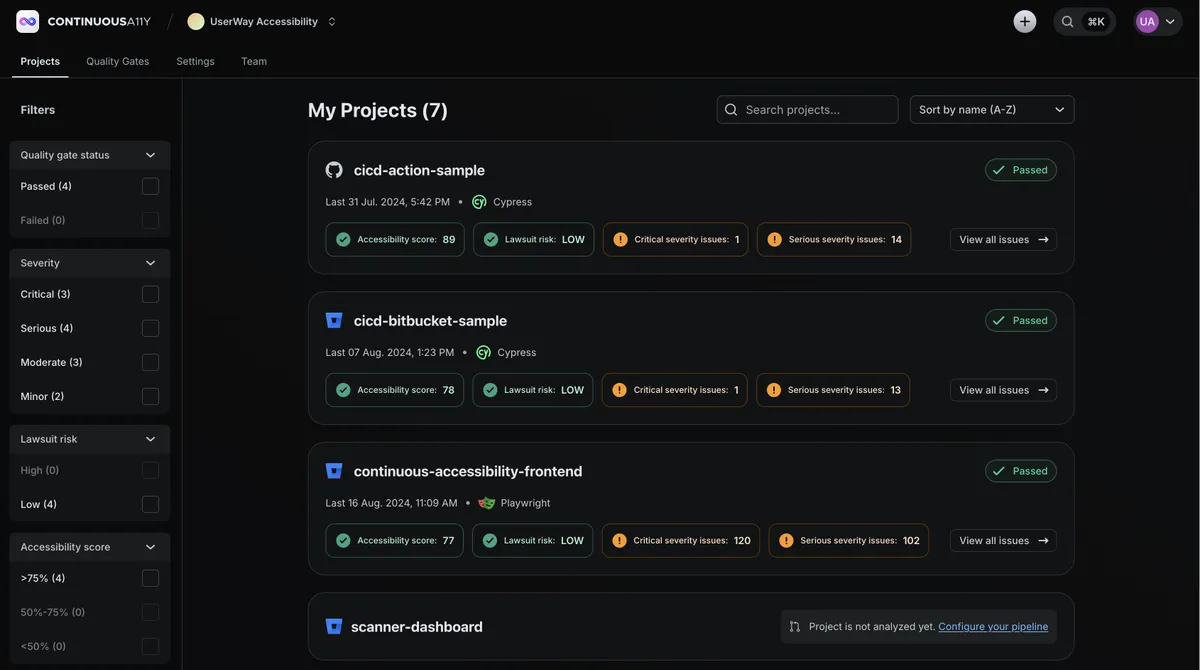This screenshot has height=670, width=1200.
Task: Click the UserWay Accessibility organization avatar
Action: pyautogui.click(x=196, y=21)
